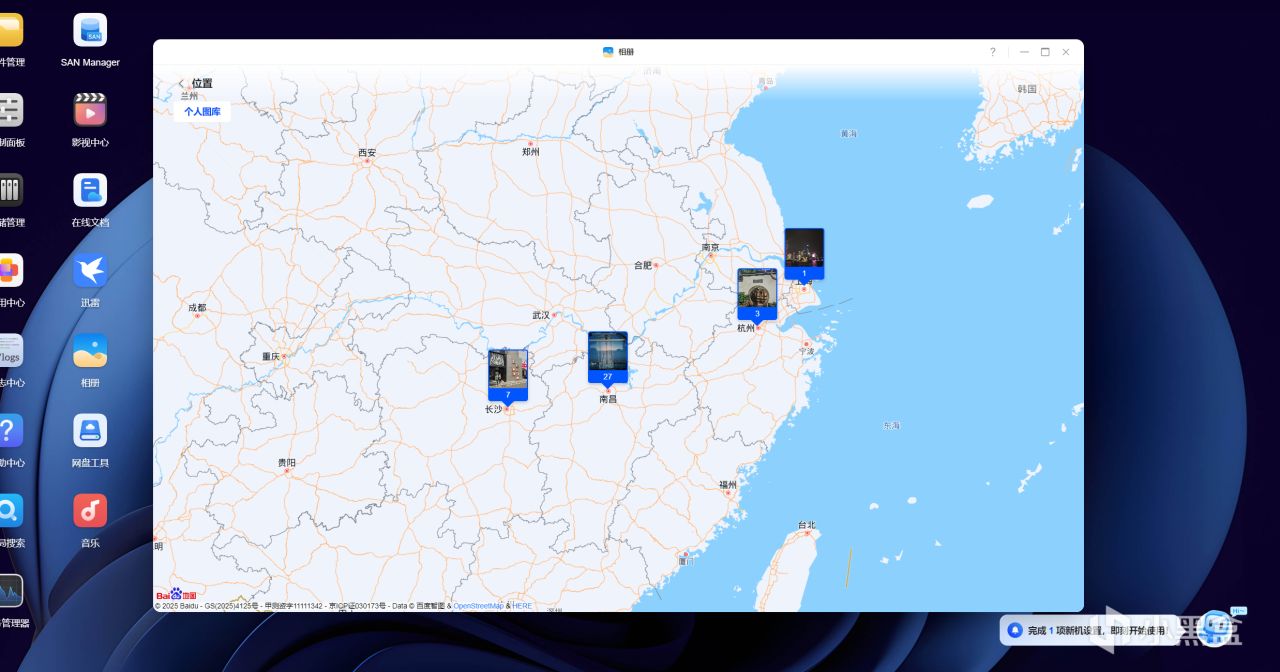Image resolution: width=1280 pixels, height=672 pixels.
Task: Click the 南昌 city label on map
Action: [x=608, y=399]
